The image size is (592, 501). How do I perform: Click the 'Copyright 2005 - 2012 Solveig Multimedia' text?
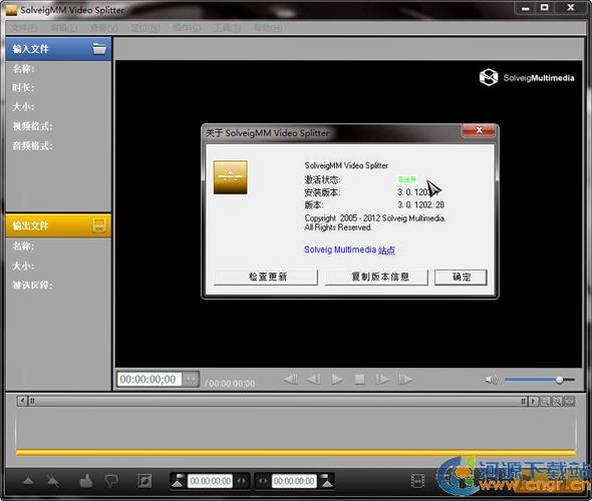[375, 218]
